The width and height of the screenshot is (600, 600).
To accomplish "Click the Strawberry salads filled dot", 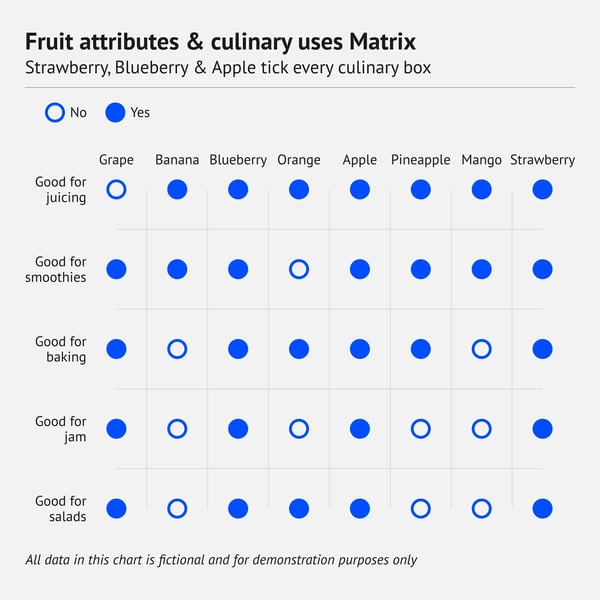I will point(542,509).
